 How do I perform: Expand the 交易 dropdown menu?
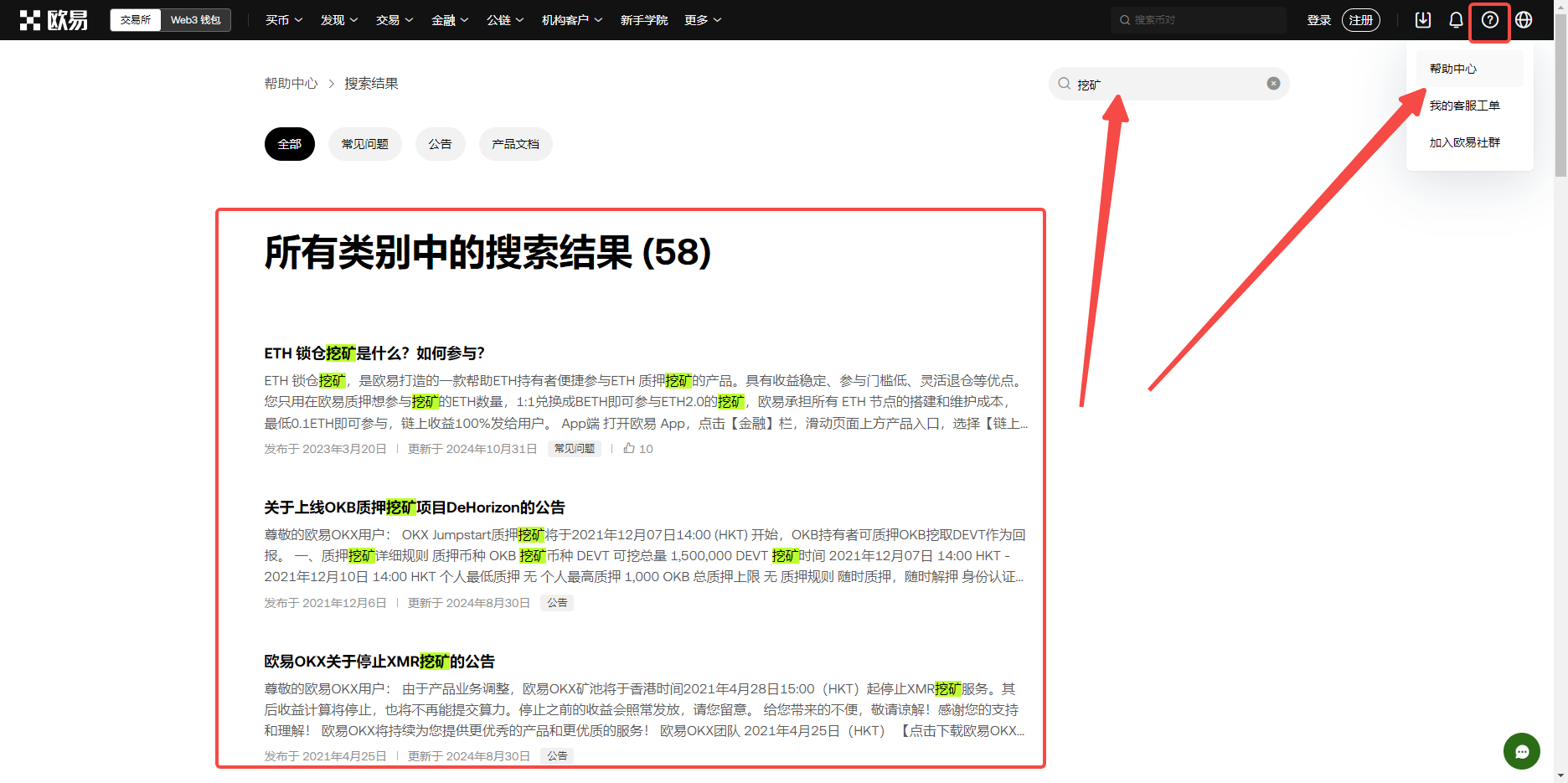395,20
